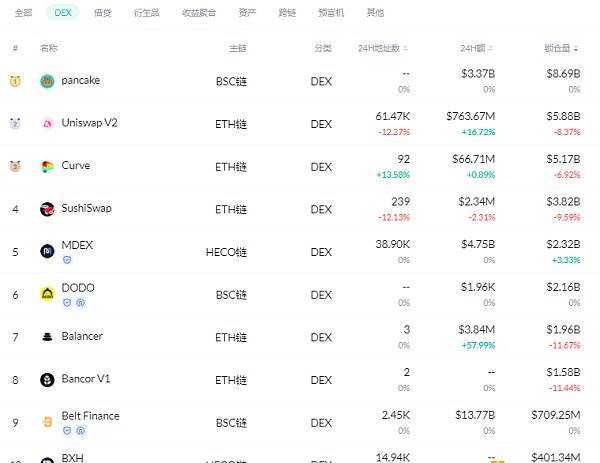The image size is (600, 463).
Task: Click Balancer's +57.99% volume change
Action: [478, 345]
